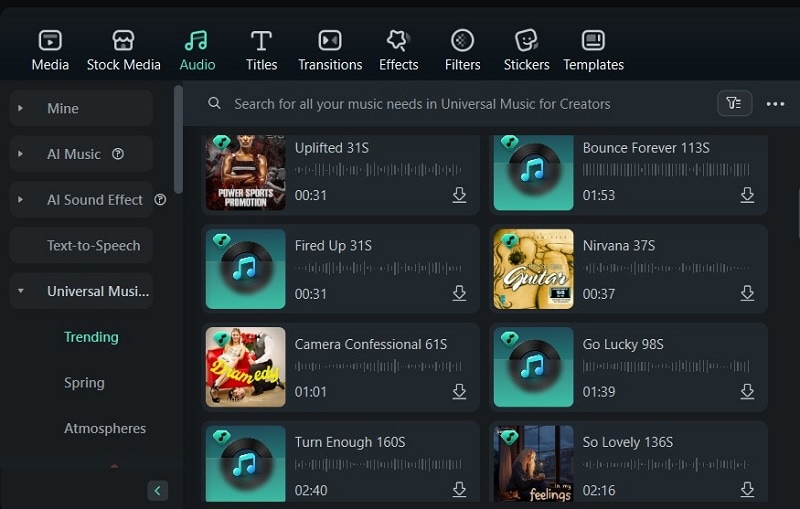Click the 01:53 duration label

[598, 195]
